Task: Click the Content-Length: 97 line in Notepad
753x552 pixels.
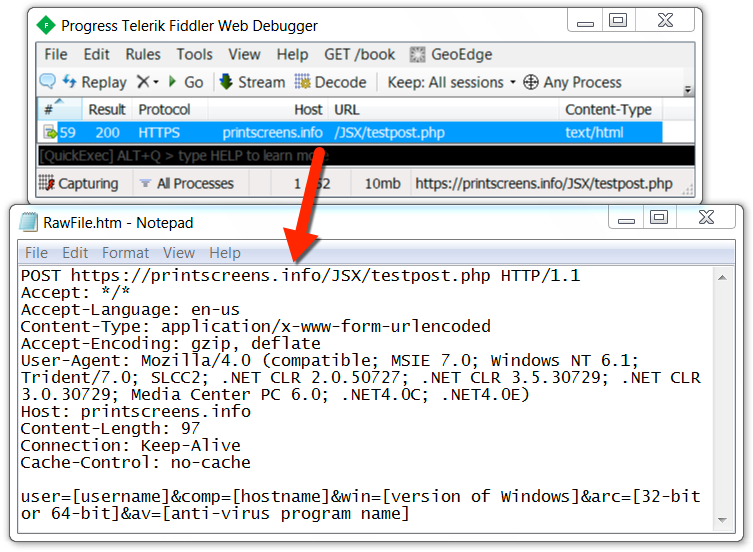Action: pos(110,429)
